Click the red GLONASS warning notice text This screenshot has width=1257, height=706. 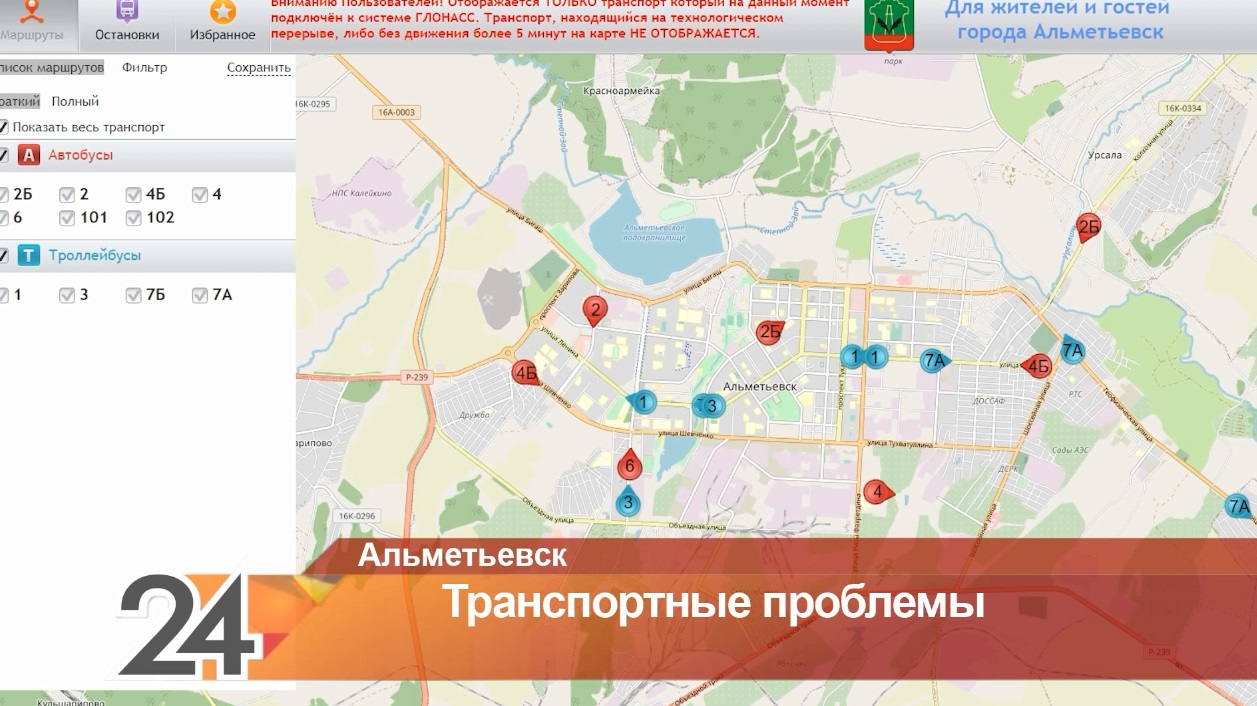tap(560, 20)
